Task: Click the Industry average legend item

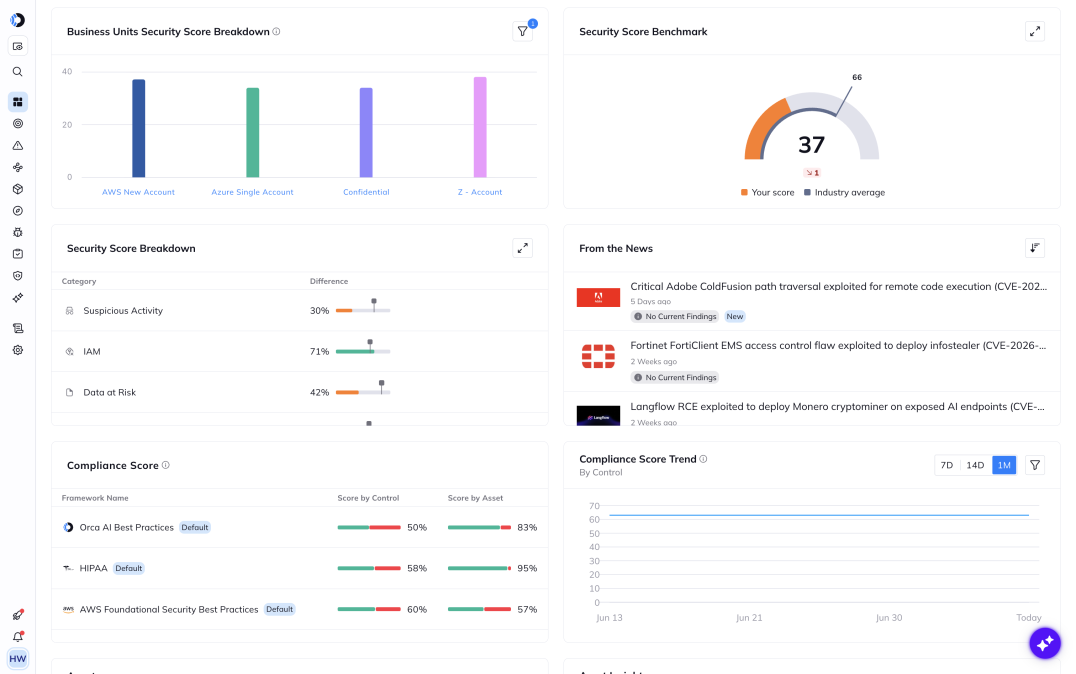Action: [x=845, y=193]
